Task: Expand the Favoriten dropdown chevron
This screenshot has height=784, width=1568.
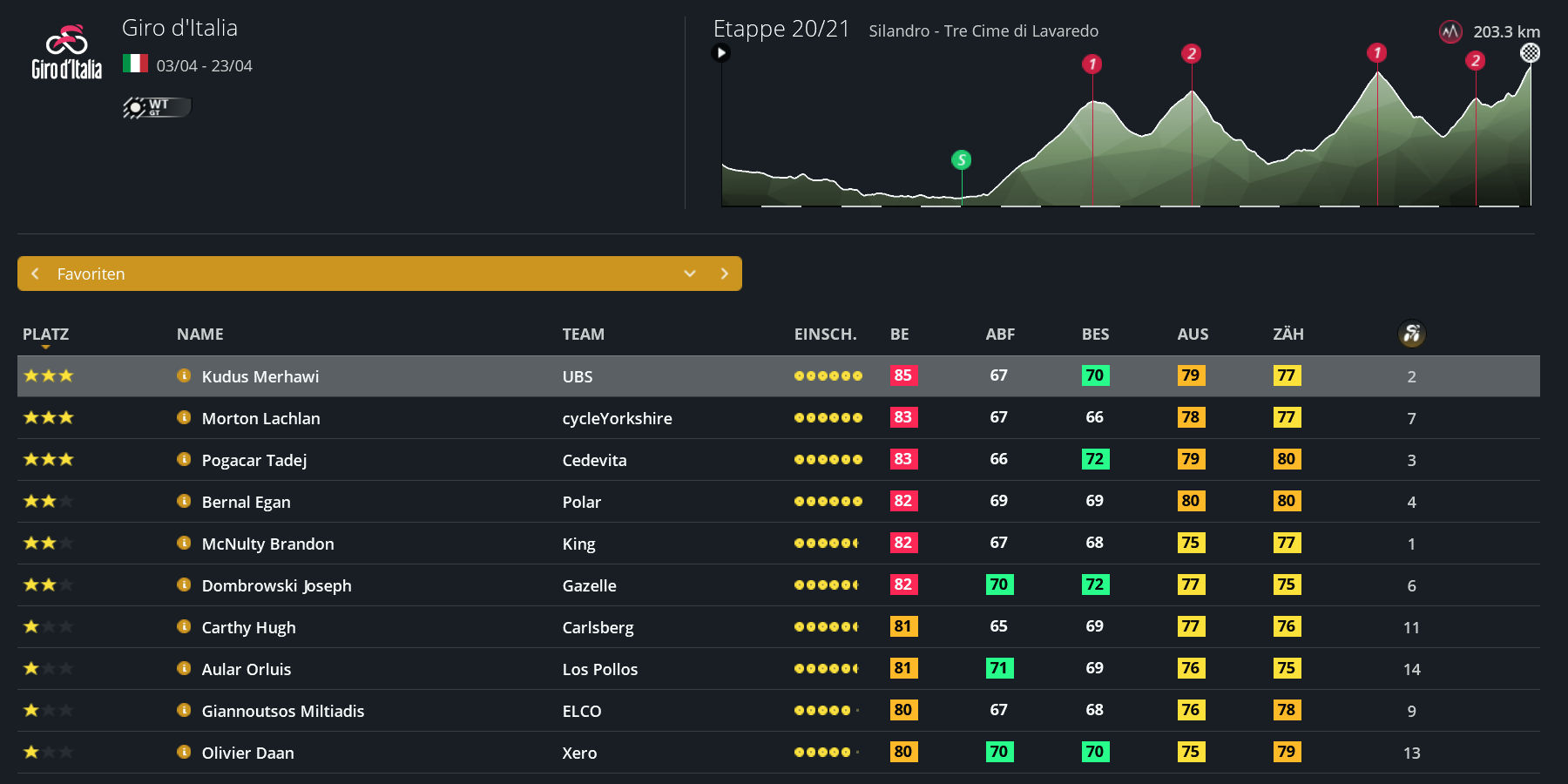Action: tap(690, 274)
